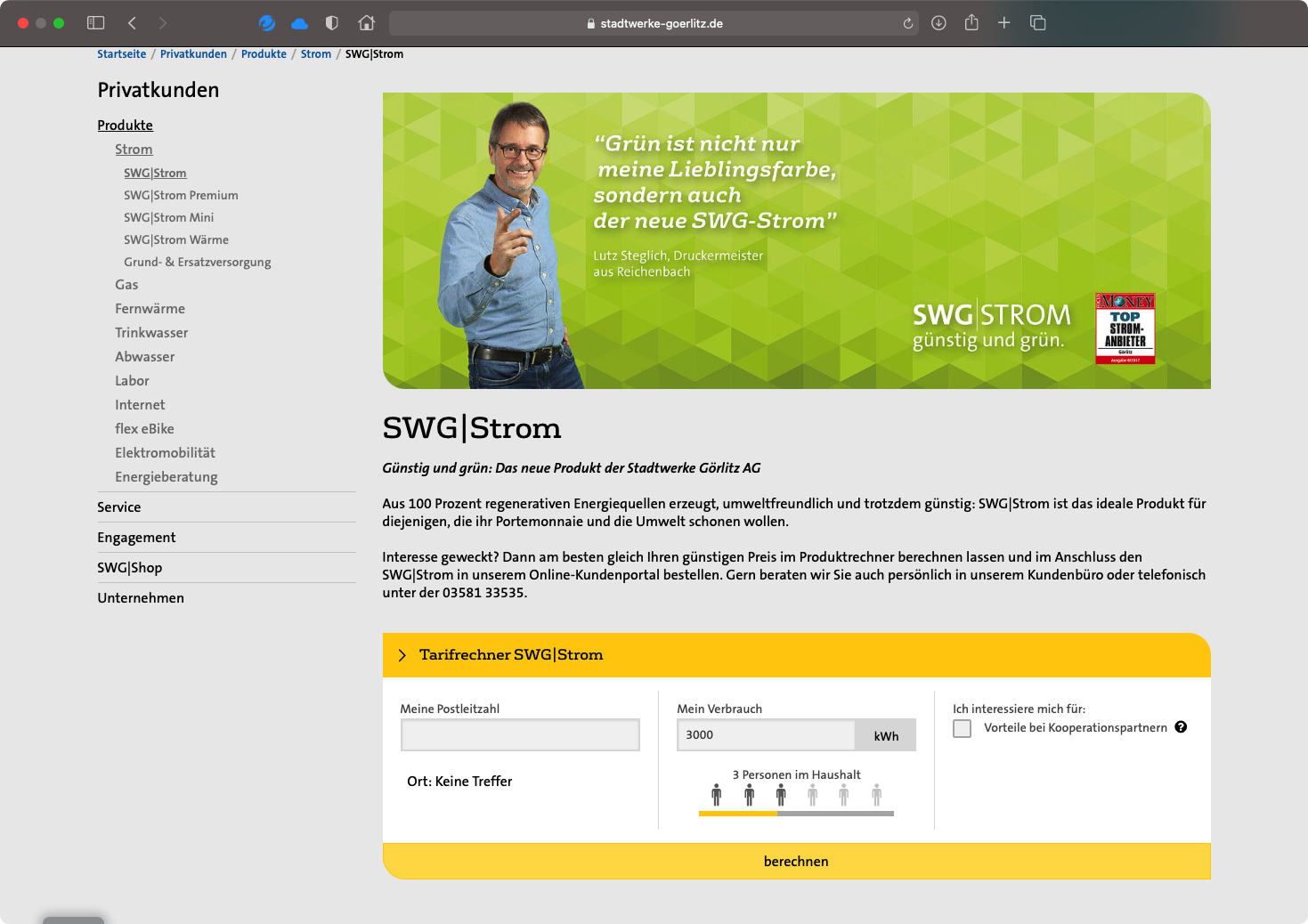Open Internet in the sidebar
The image size is (1308, 924).
(140, 405)
